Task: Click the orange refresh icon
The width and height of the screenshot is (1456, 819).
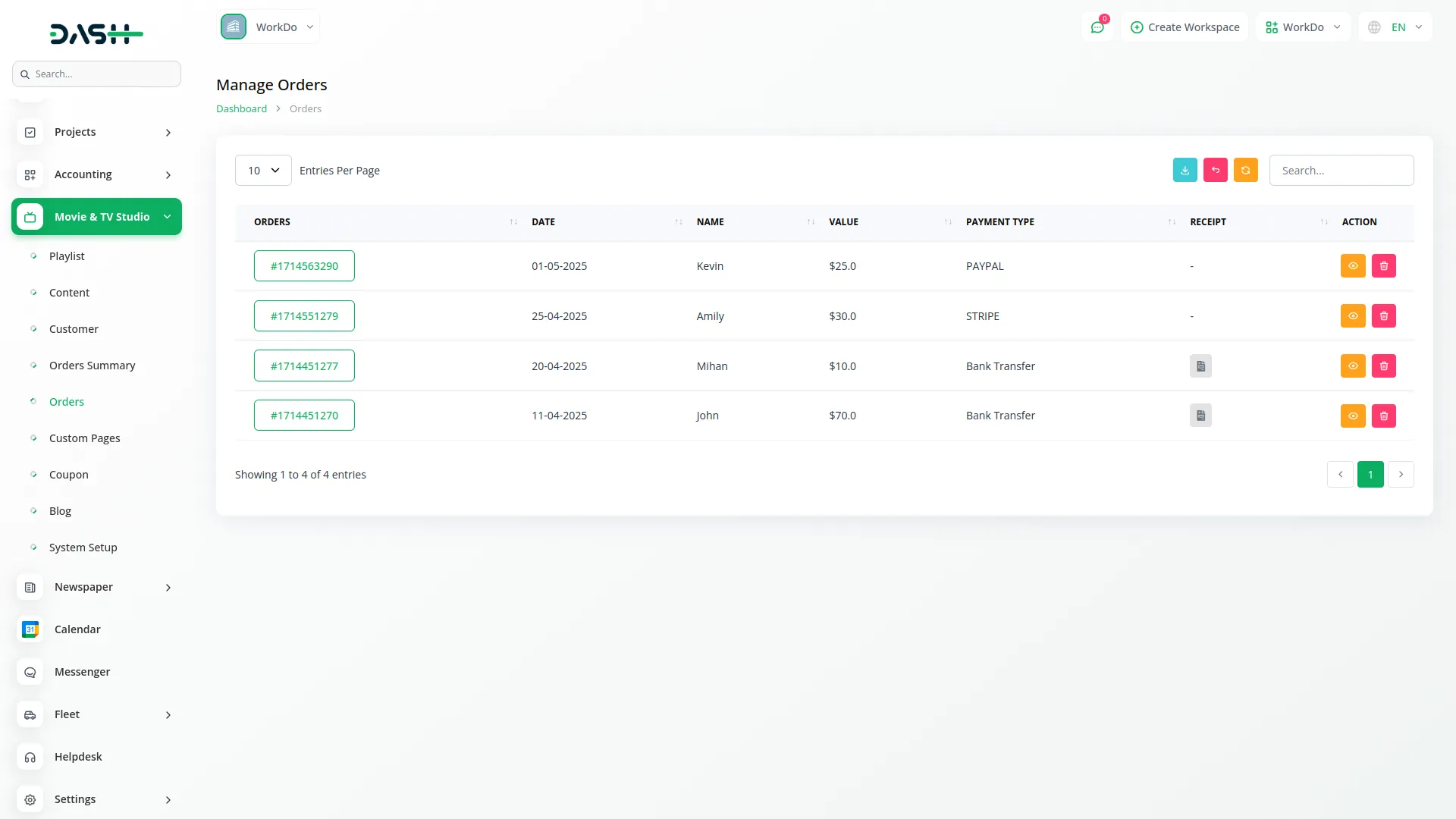Action: 1245,170
